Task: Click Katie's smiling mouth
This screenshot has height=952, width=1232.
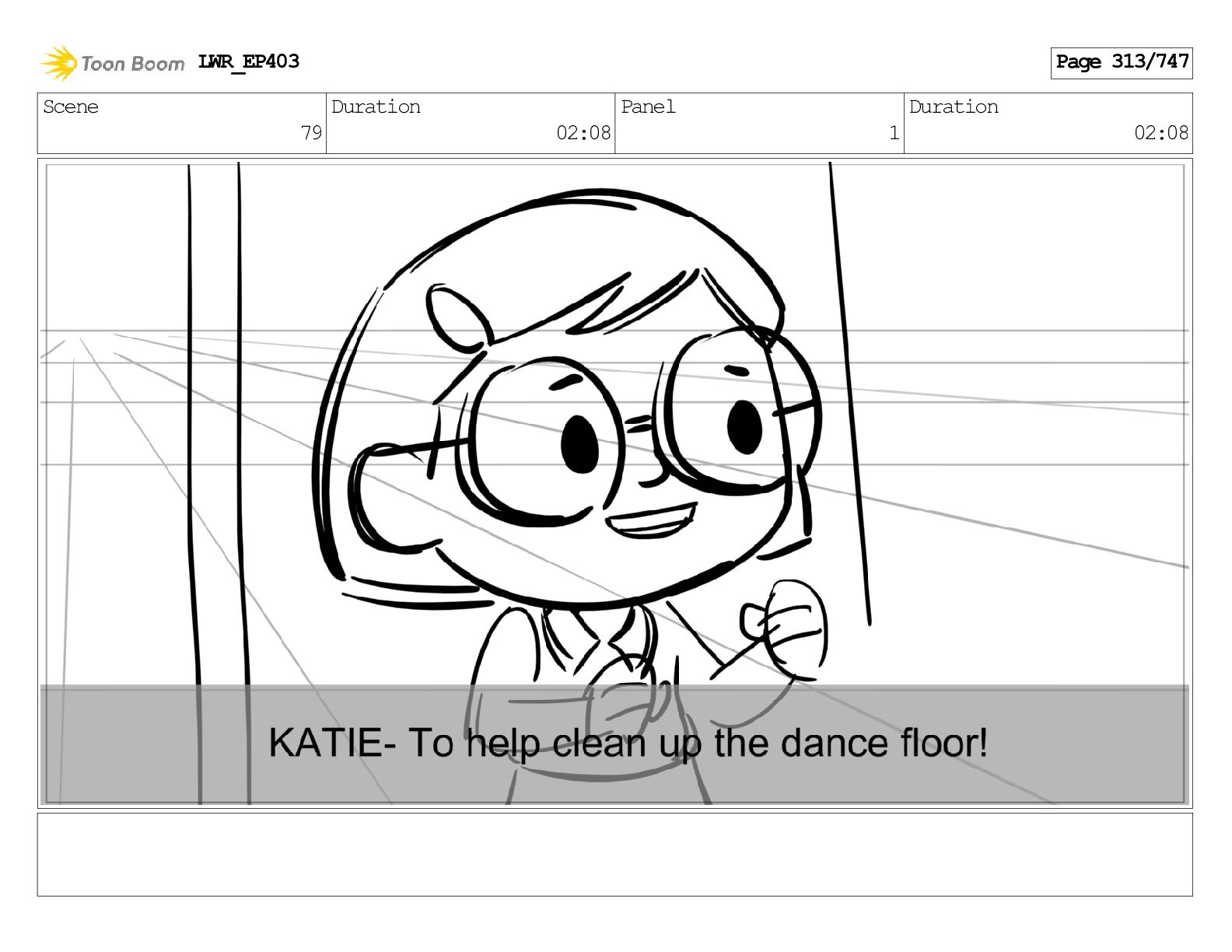Action: [x=652, y=520]
